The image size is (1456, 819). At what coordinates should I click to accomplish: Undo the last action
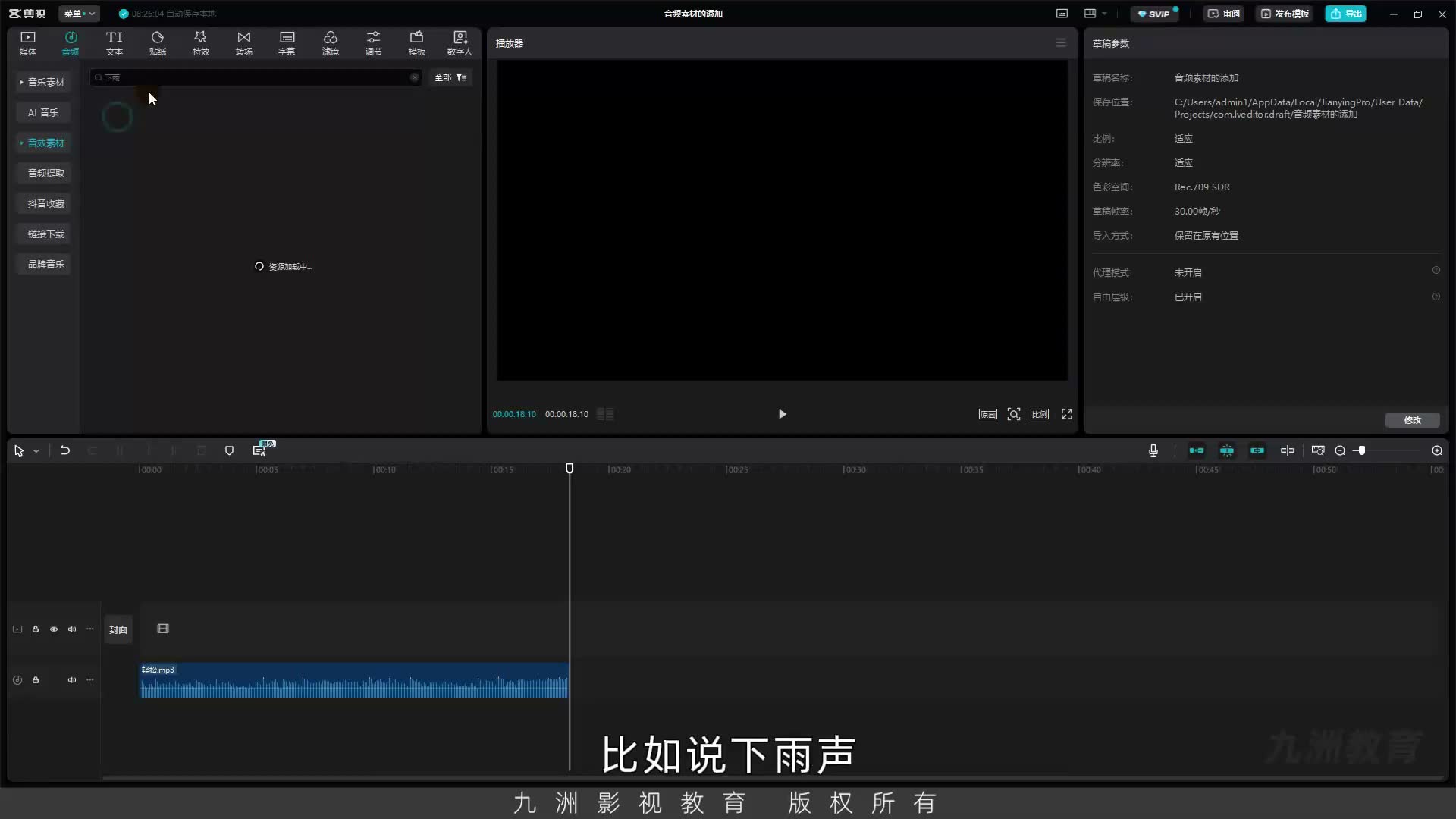[x=65, y=450]
